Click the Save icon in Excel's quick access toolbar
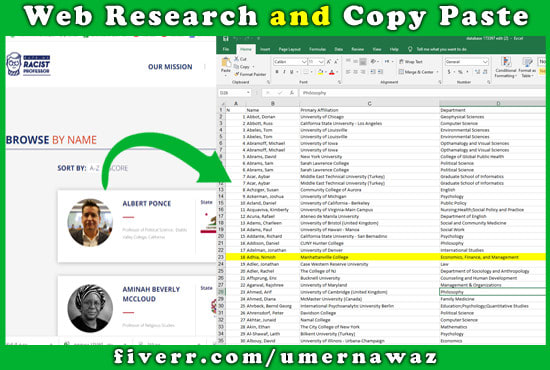Image resolution: width=550 pixels, height=370 pixels. pyautogui.click(x=226, y=39)
